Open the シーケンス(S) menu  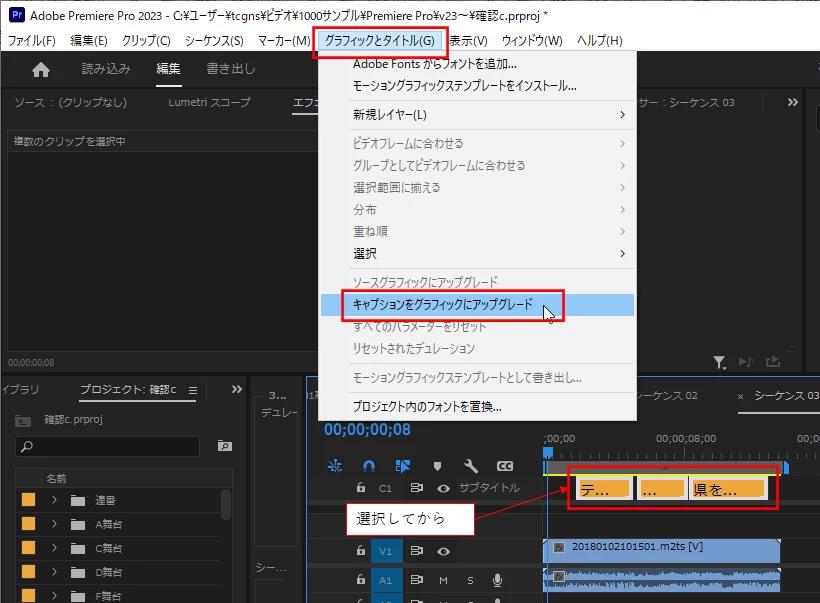[x=214, y=40]
